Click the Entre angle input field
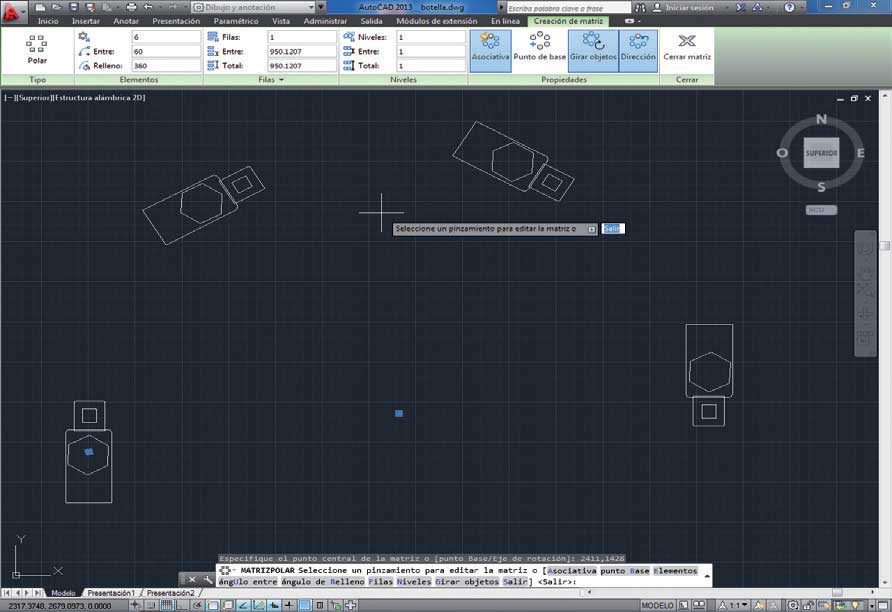Image resolution: width=892 pixels, height=612 pixels. pos(166,51)
